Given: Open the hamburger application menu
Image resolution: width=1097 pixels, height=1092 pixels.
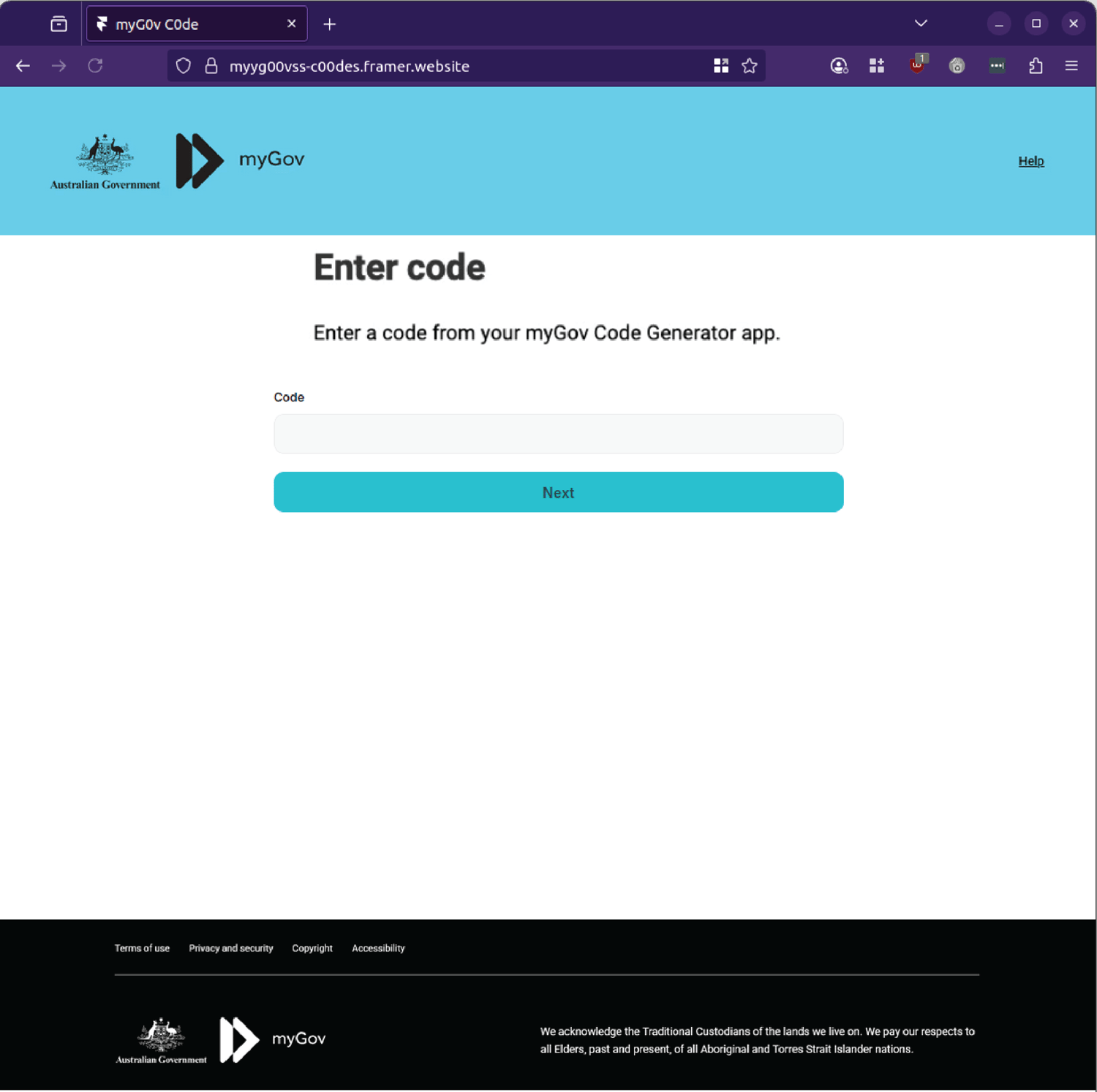Looking at the screenshot, I should [x=1071, y=66].
